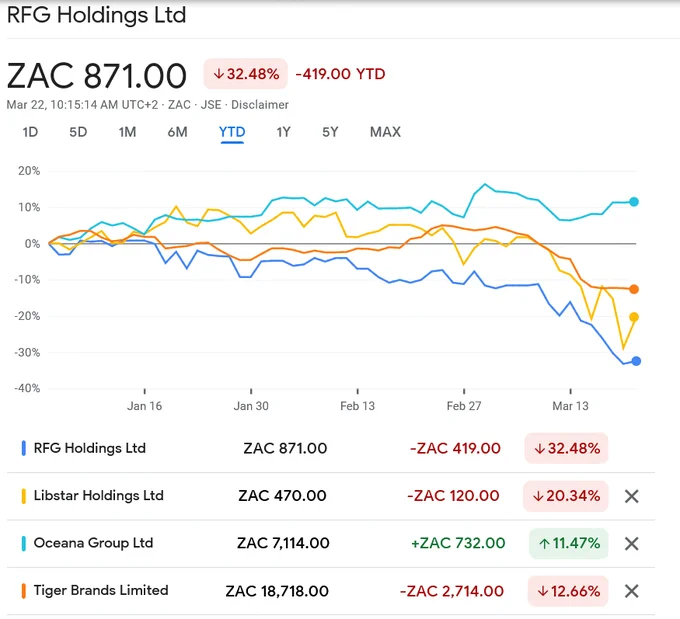Click the -419.00 YTD change text

(340, 74)
